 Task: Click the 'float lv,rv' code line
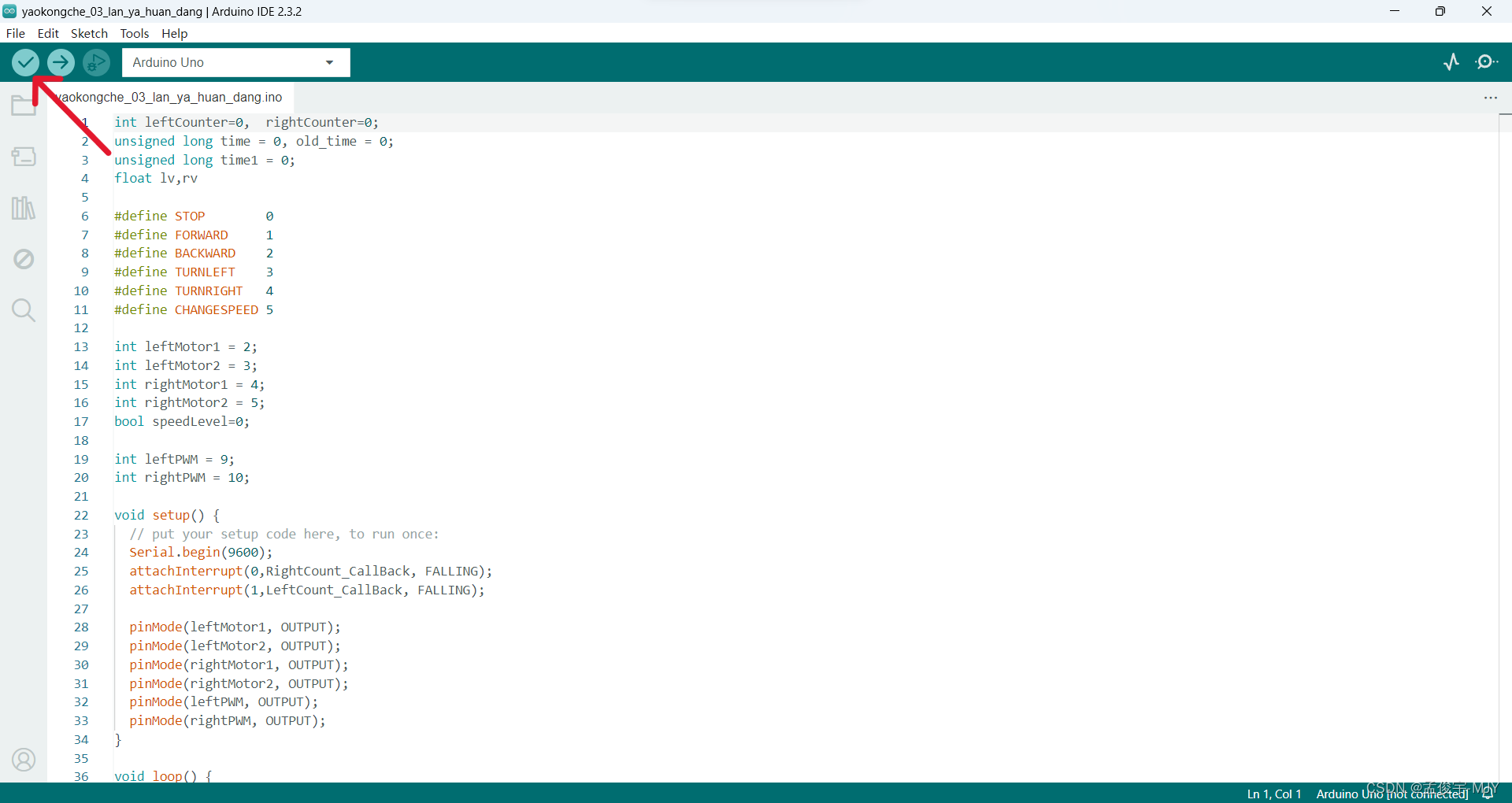coord(156,179)
